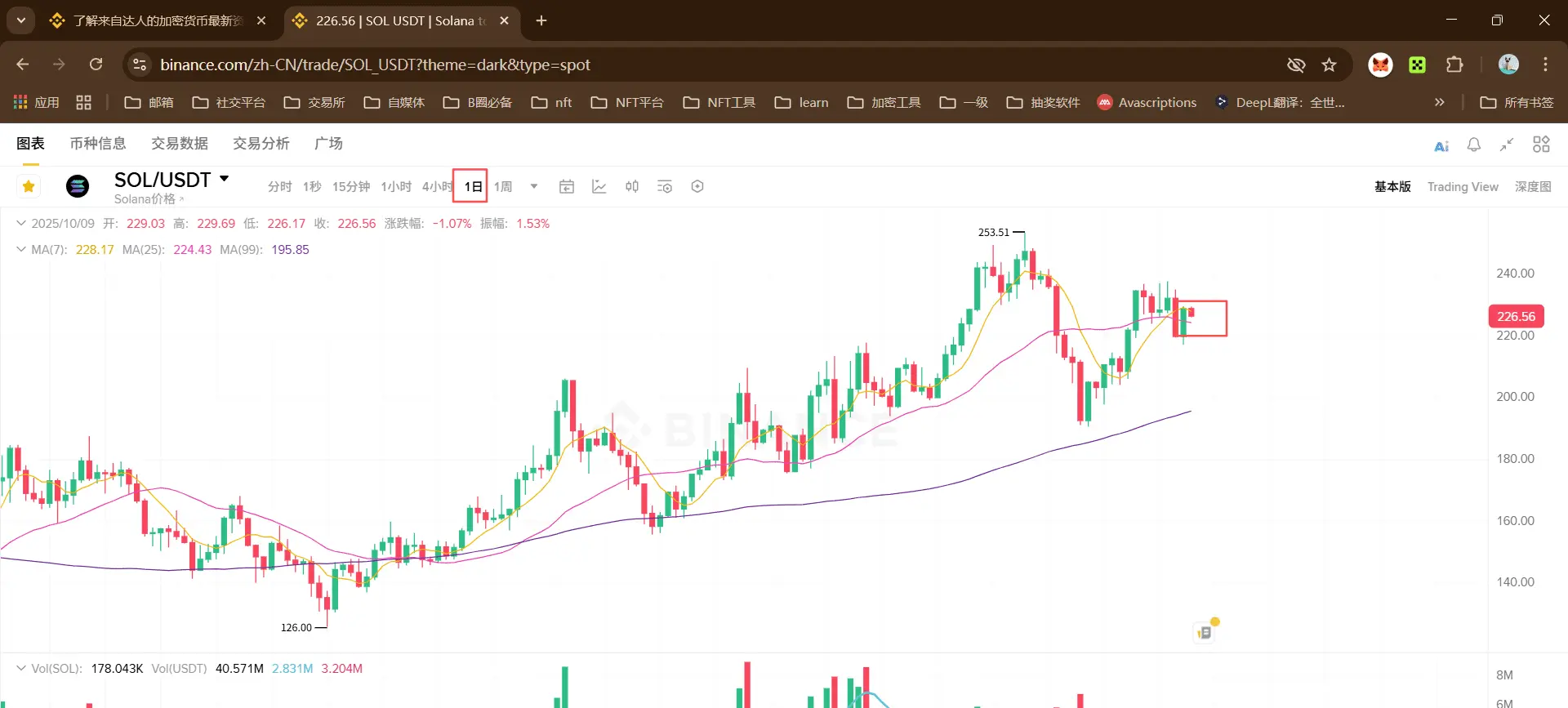Expand the tab search dropdown
Viewport: 1568px width, 708px height.
21,20
